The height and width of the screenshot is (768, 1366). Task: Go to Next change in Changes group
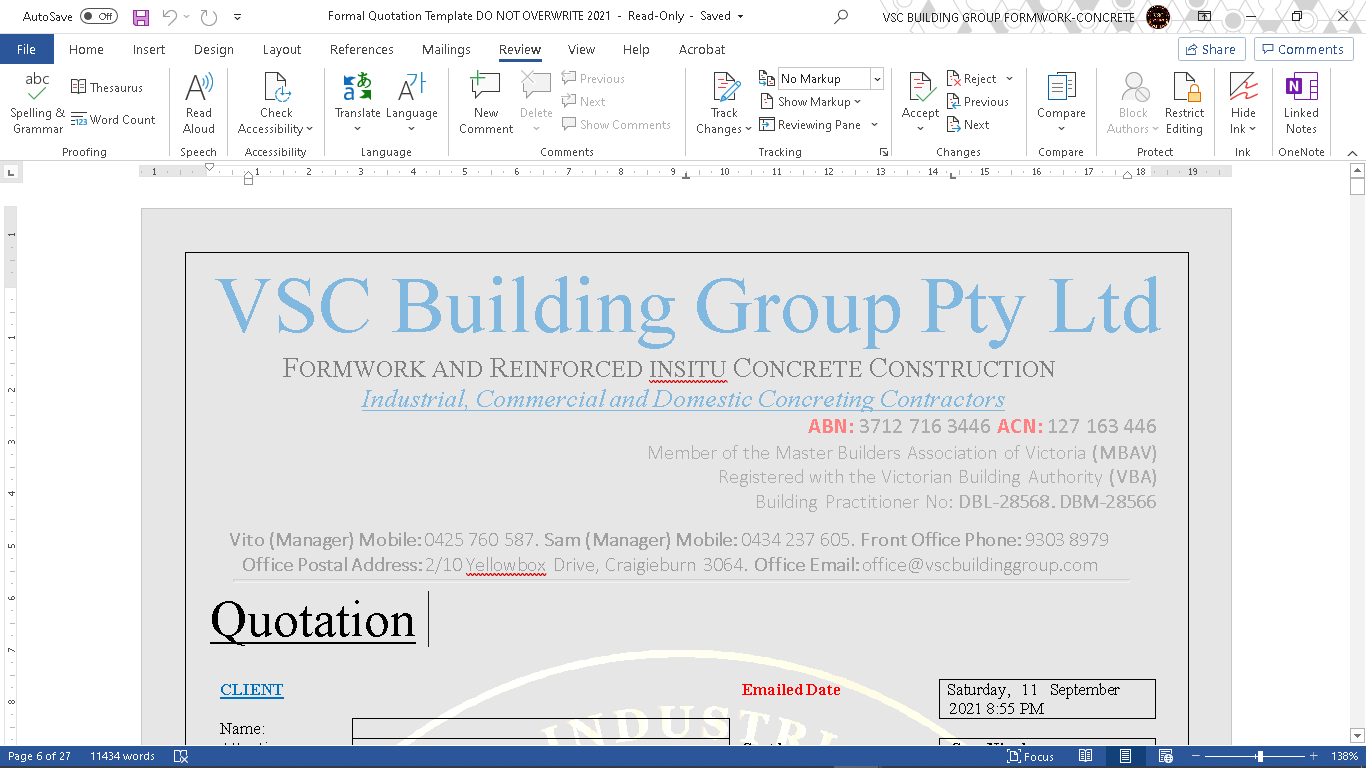[968, 125]
